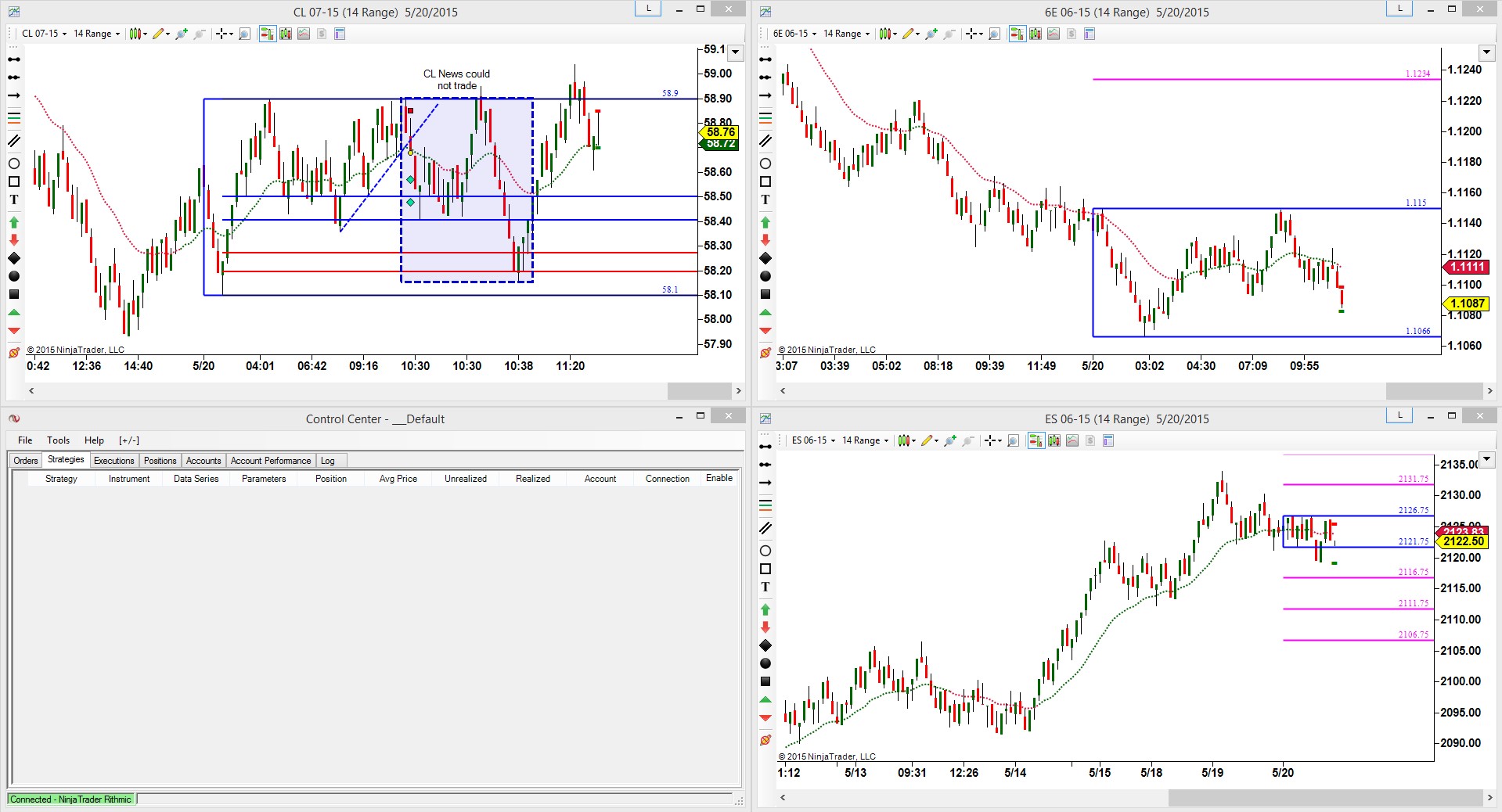Select the Diamond marker in CL chart
The height and width of the screenshot is (812, 1502).
pyautogui.click(x=14, y=258)
